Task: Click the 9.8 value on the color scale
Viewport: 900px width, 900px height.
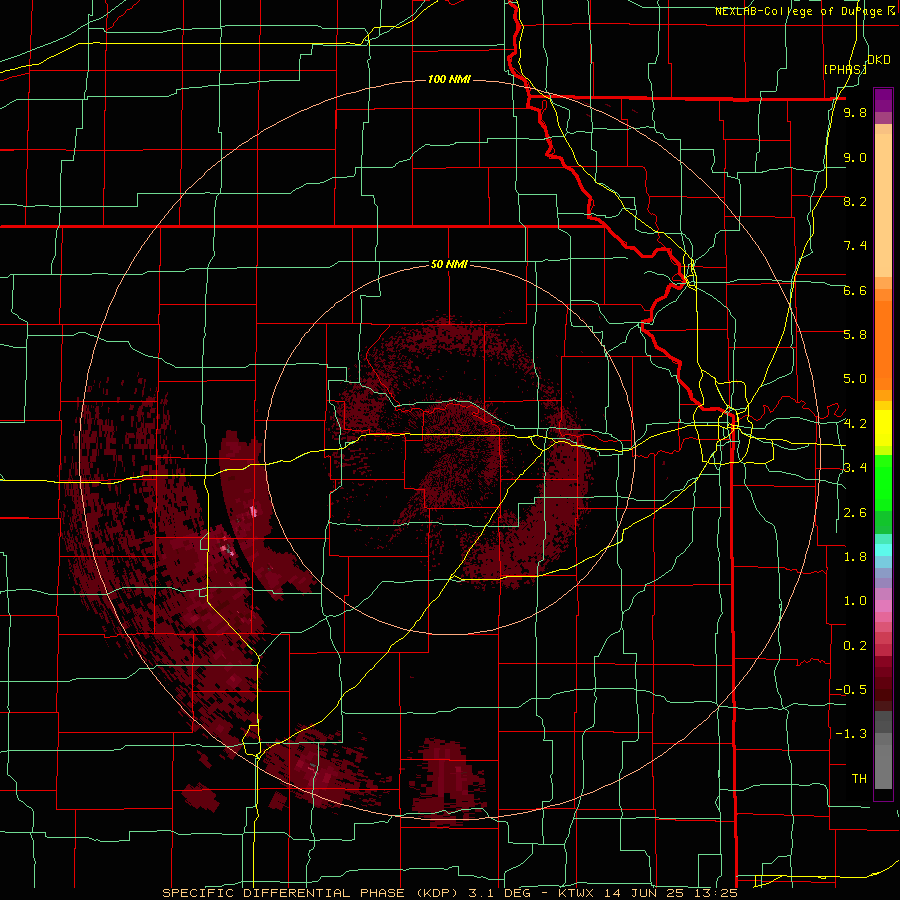Action: pyautogui.click(x=855, y=113)
